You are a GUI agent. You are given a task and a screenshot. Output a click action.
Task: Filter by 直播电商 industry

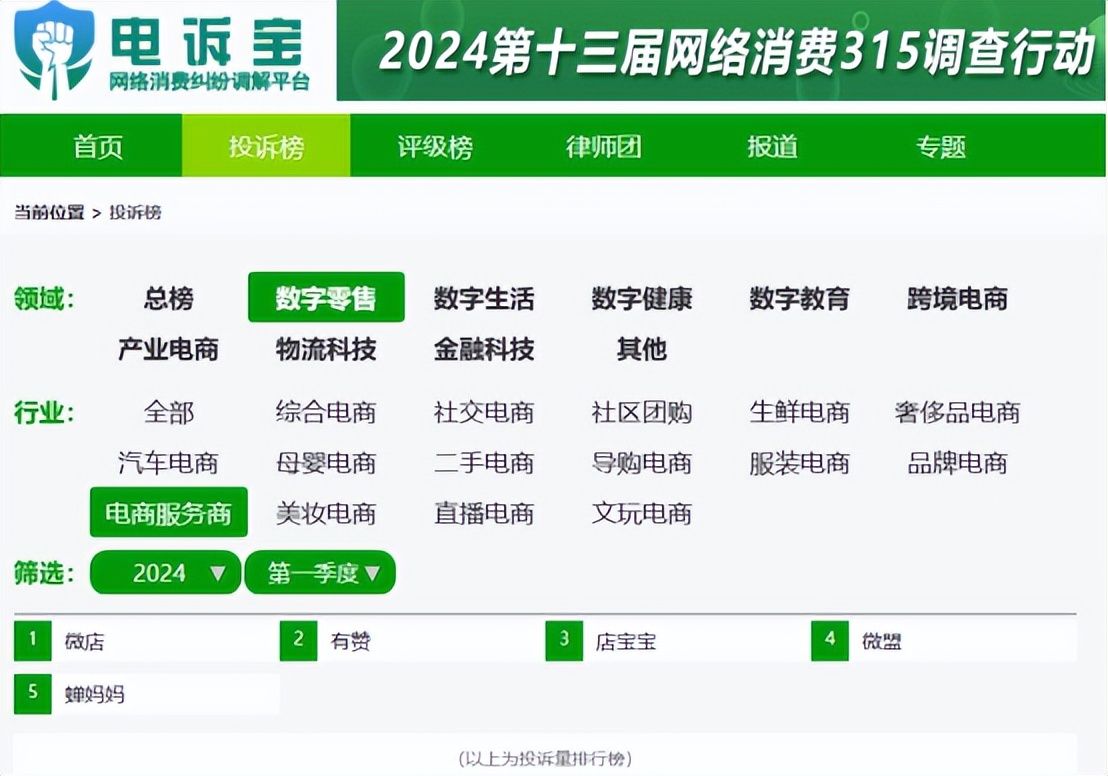point(484,512)
